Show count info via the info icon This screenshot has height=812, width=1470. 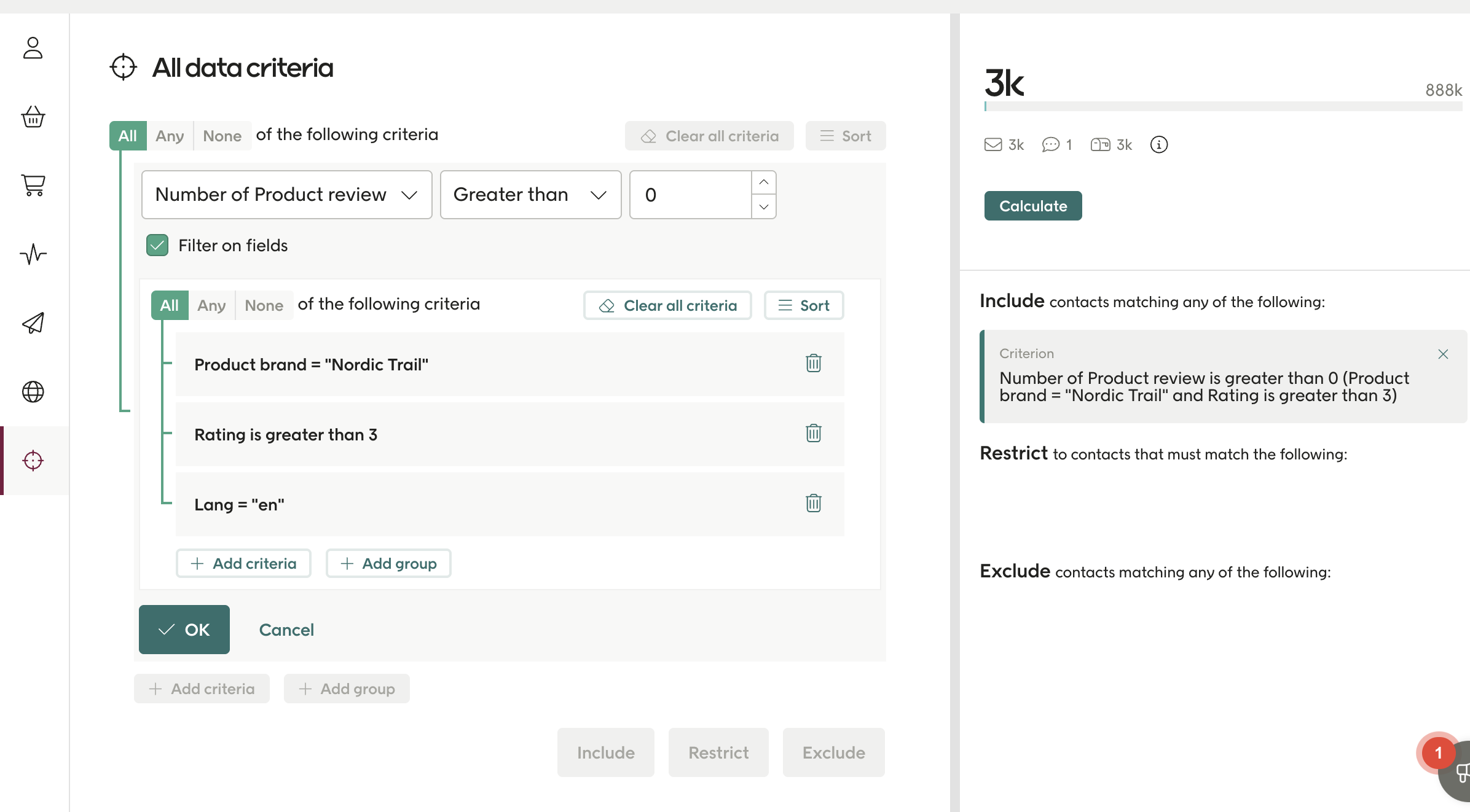coord(1159,144)
